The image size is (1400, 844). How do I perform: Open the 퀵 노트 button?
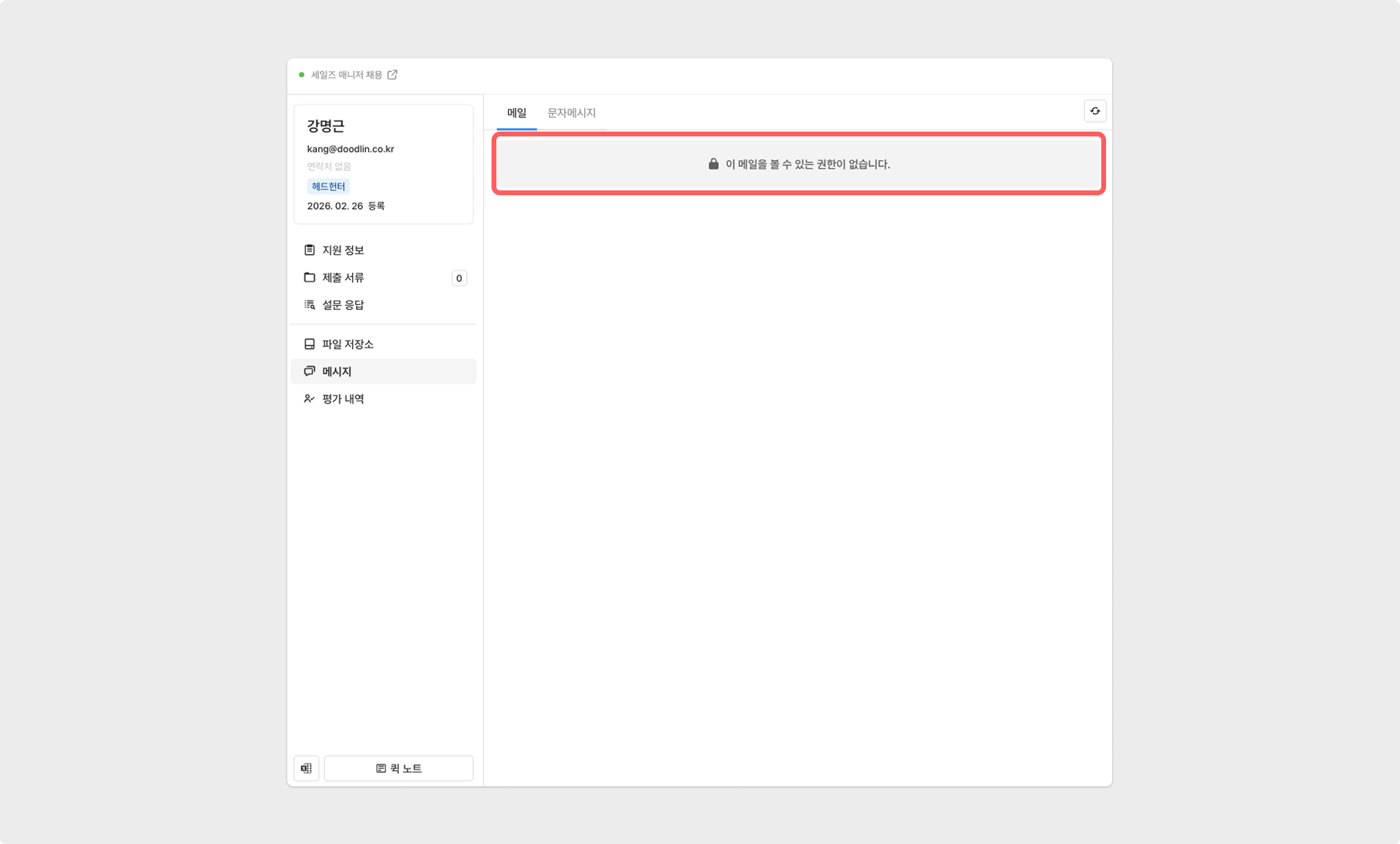pyautogui.click(x=399, y=768)
